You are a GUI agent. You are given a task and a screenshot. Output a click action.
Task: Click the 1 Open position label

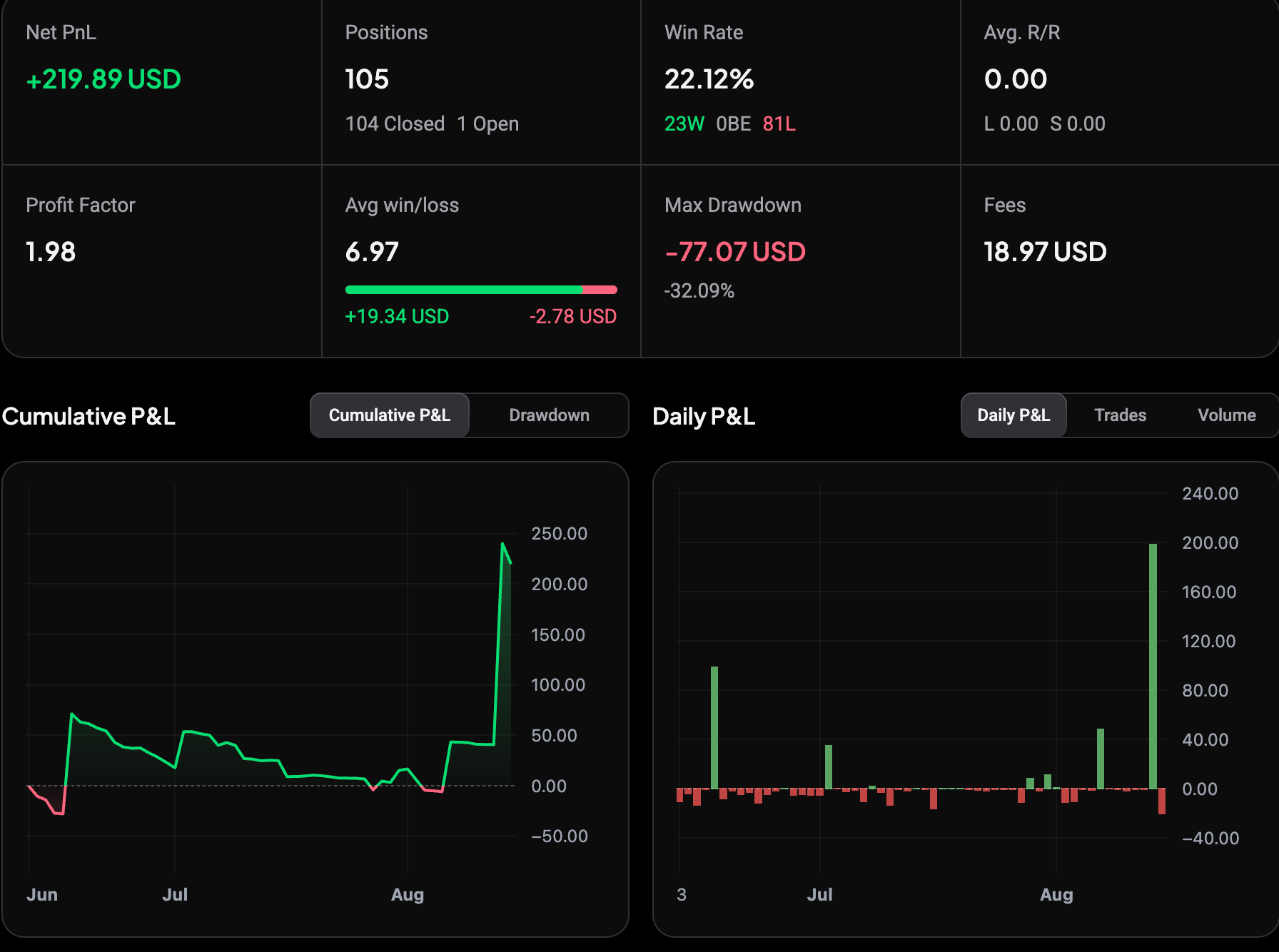pyautogui.click(x=488, y=124)
